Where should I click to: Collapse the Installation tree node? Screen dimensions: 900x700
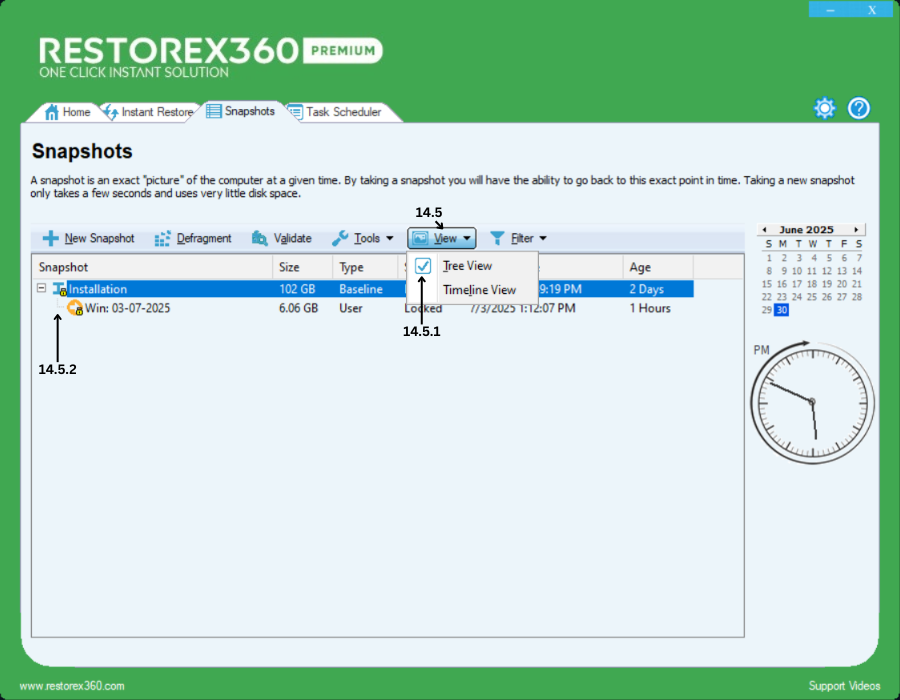(41, 288)
